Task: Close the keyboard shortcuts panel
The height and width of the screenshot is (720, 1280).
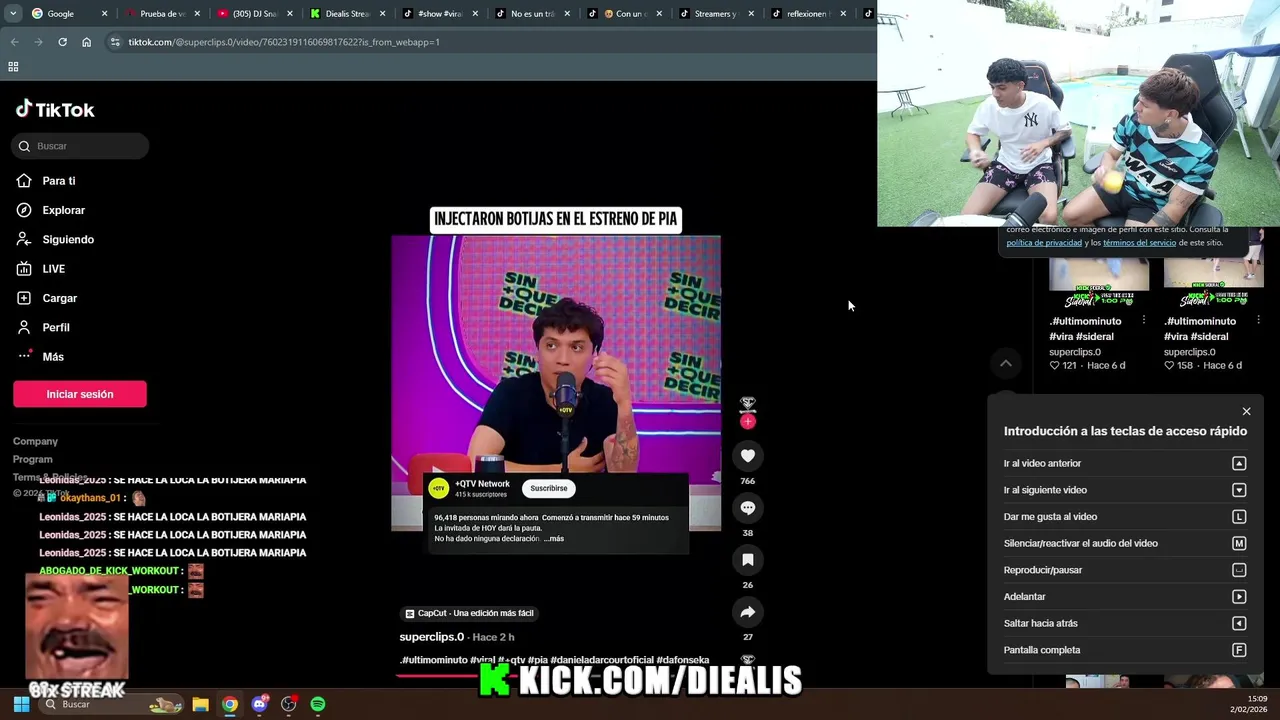Action: click(x=1246, y=411)
